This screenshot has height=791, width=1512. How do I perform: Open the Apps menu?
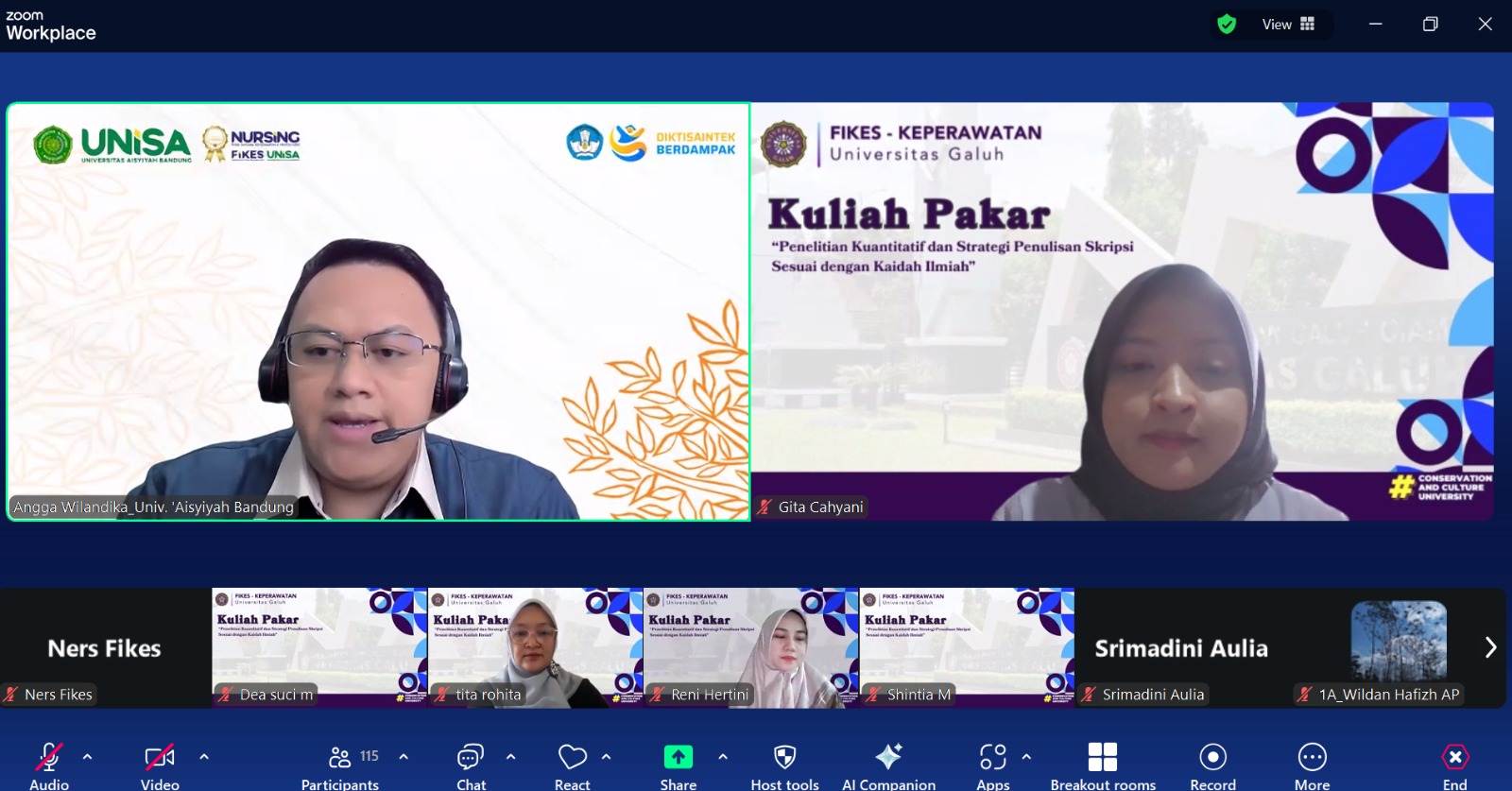[992, 759]
